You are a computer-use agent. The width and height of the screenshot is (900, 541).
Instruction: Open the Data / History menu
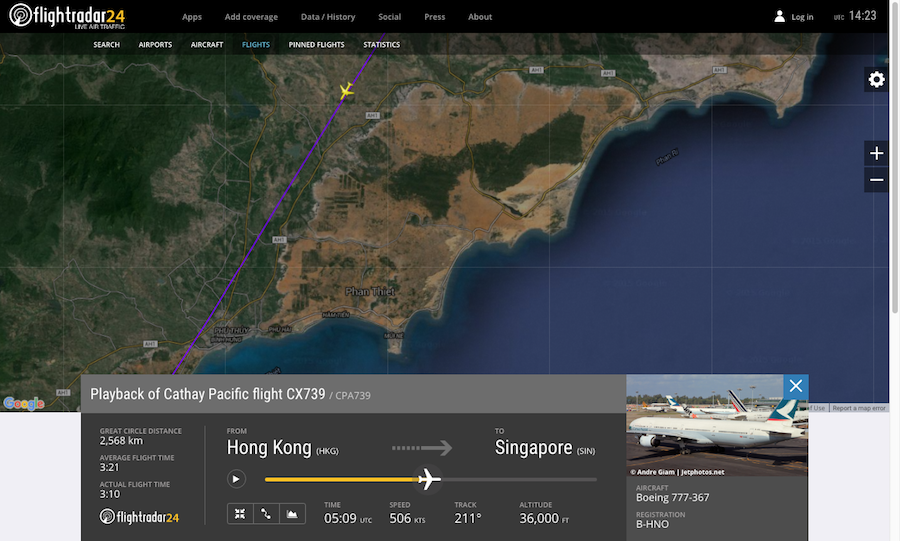328,17
